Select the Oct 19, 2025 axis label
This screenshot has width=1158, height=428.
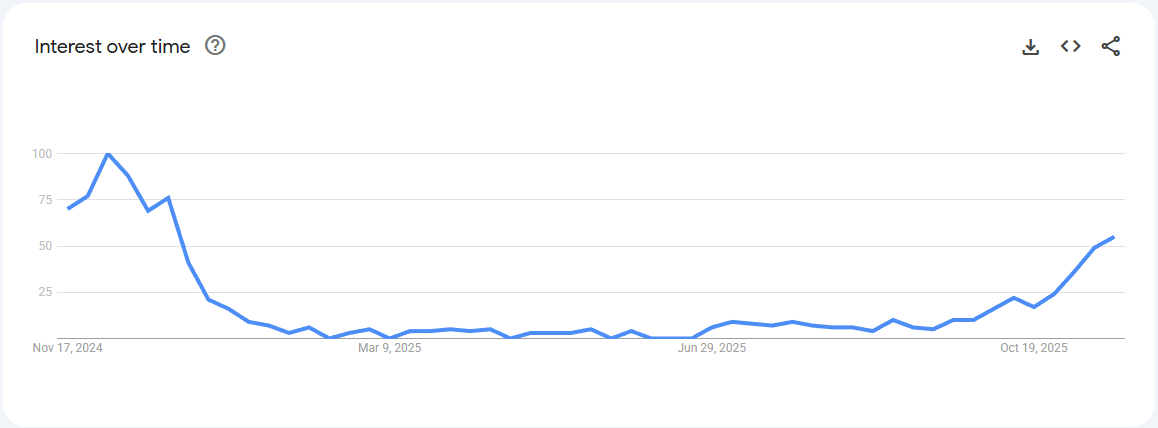[1034, 348]
